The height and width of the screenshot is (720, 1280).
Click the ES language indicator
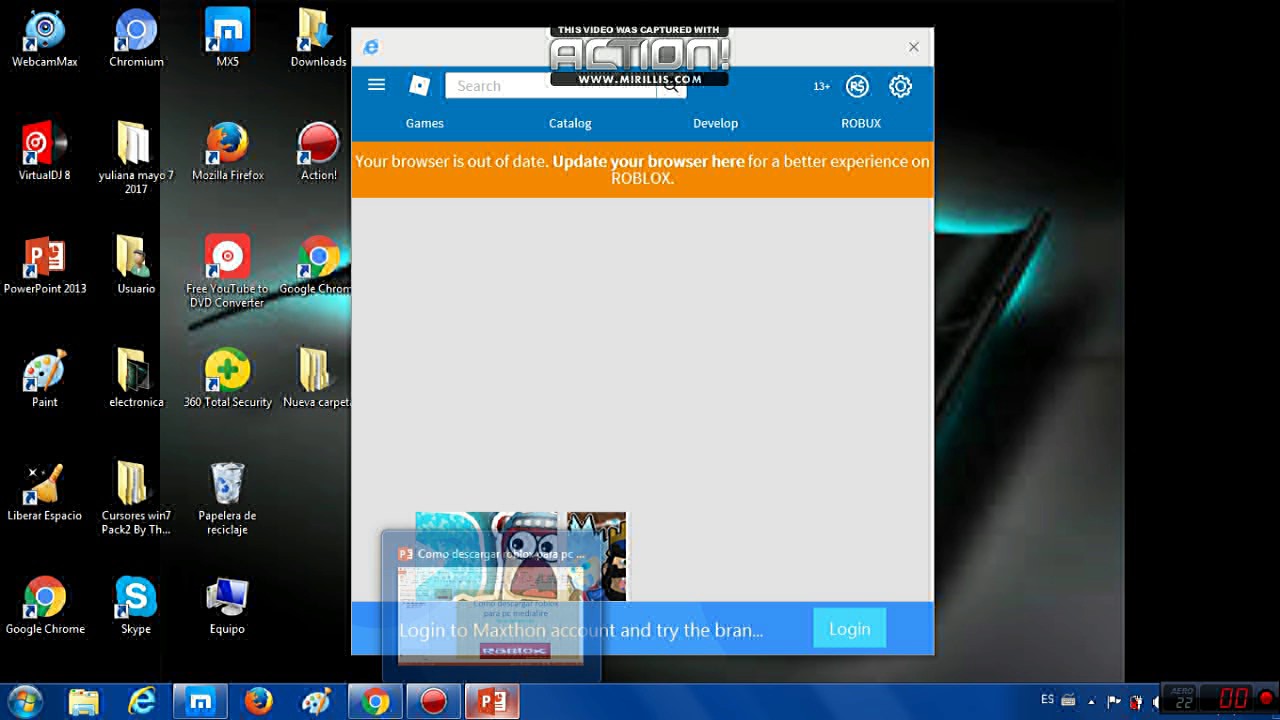click(1047, 700)
